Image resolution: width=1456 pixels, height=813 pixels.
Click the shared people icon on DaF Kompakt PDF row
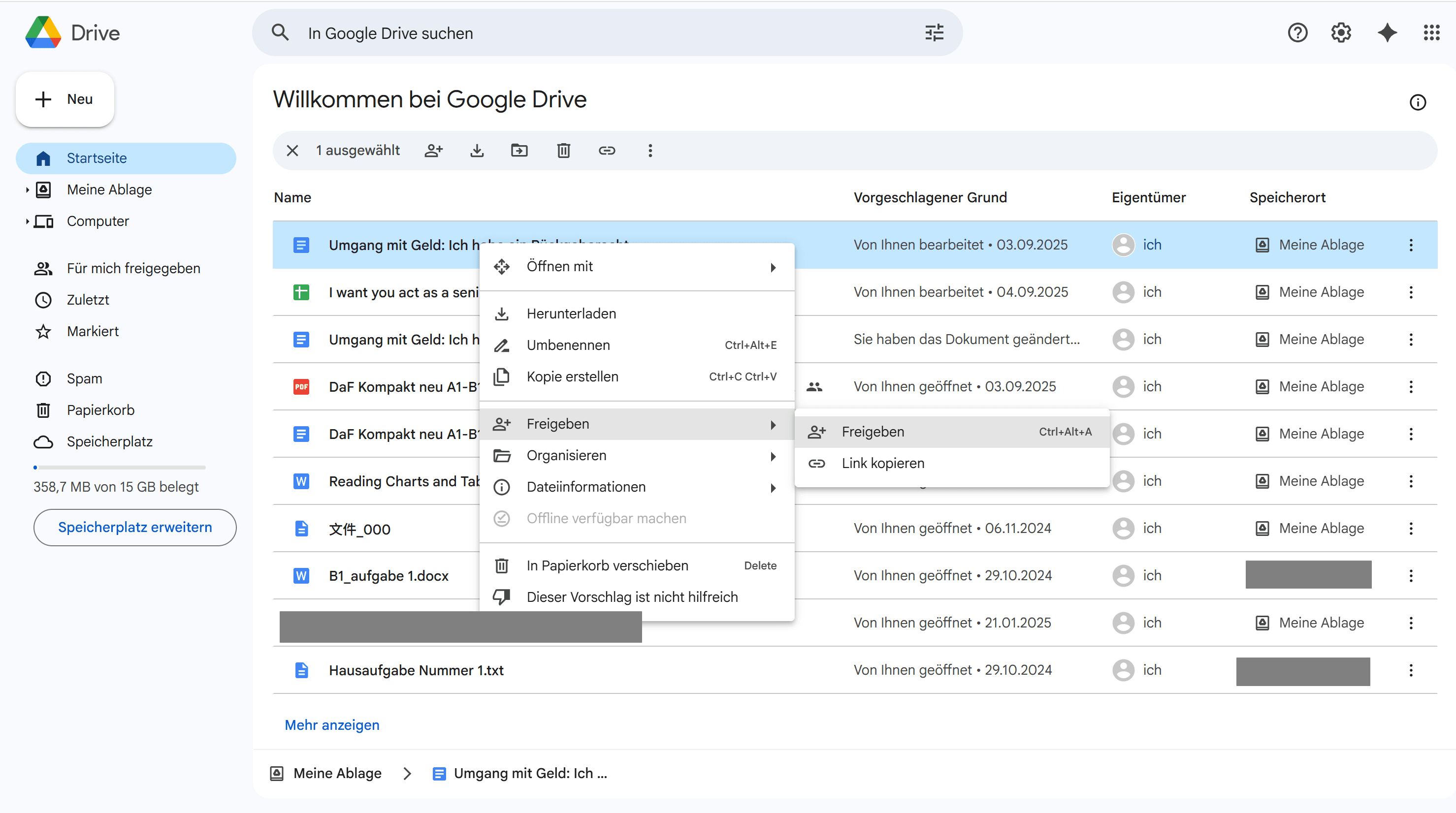814,387
